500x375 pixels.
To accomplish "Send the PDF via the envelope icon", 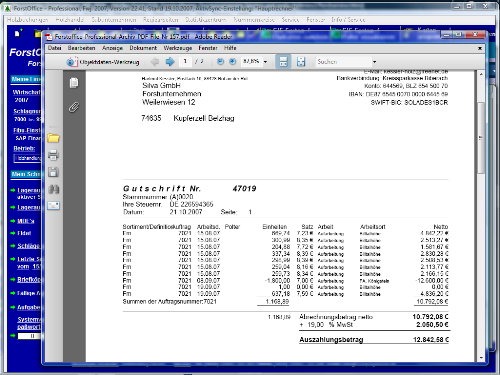I will click(x=53, y=206).
